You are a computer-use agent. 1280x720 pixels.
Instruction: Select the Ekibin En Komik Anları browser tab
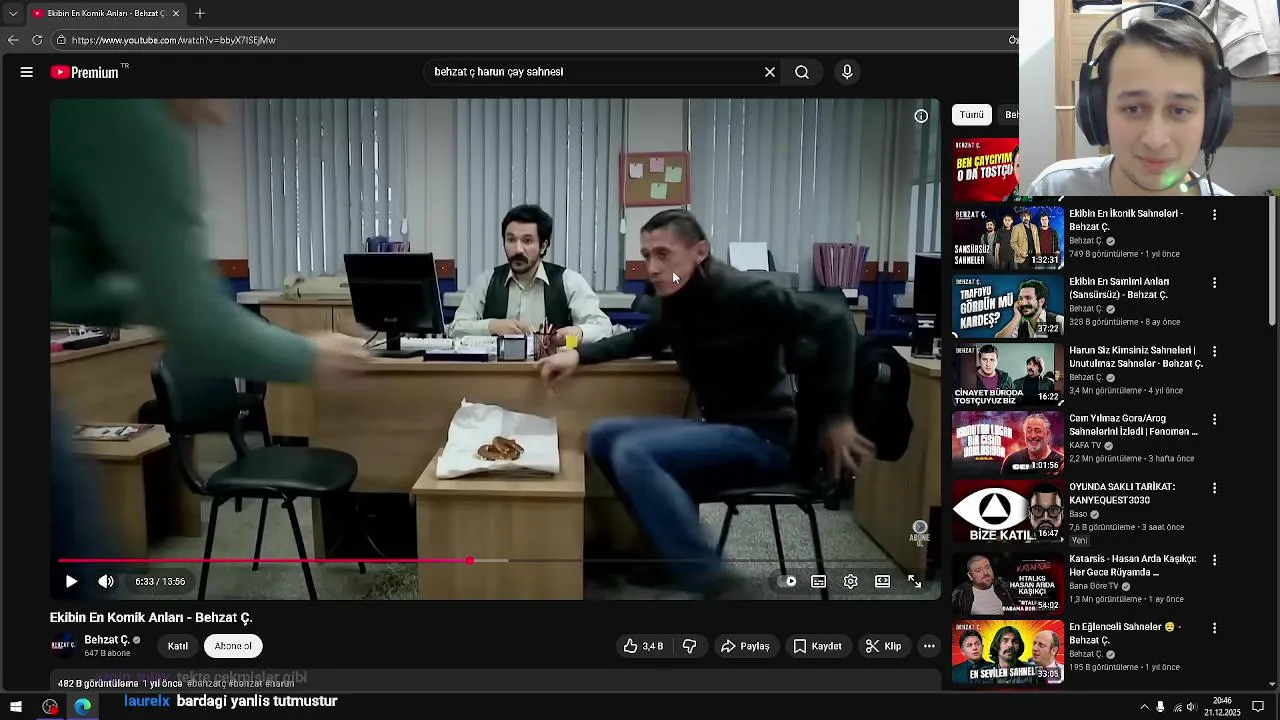pos(106,13)
